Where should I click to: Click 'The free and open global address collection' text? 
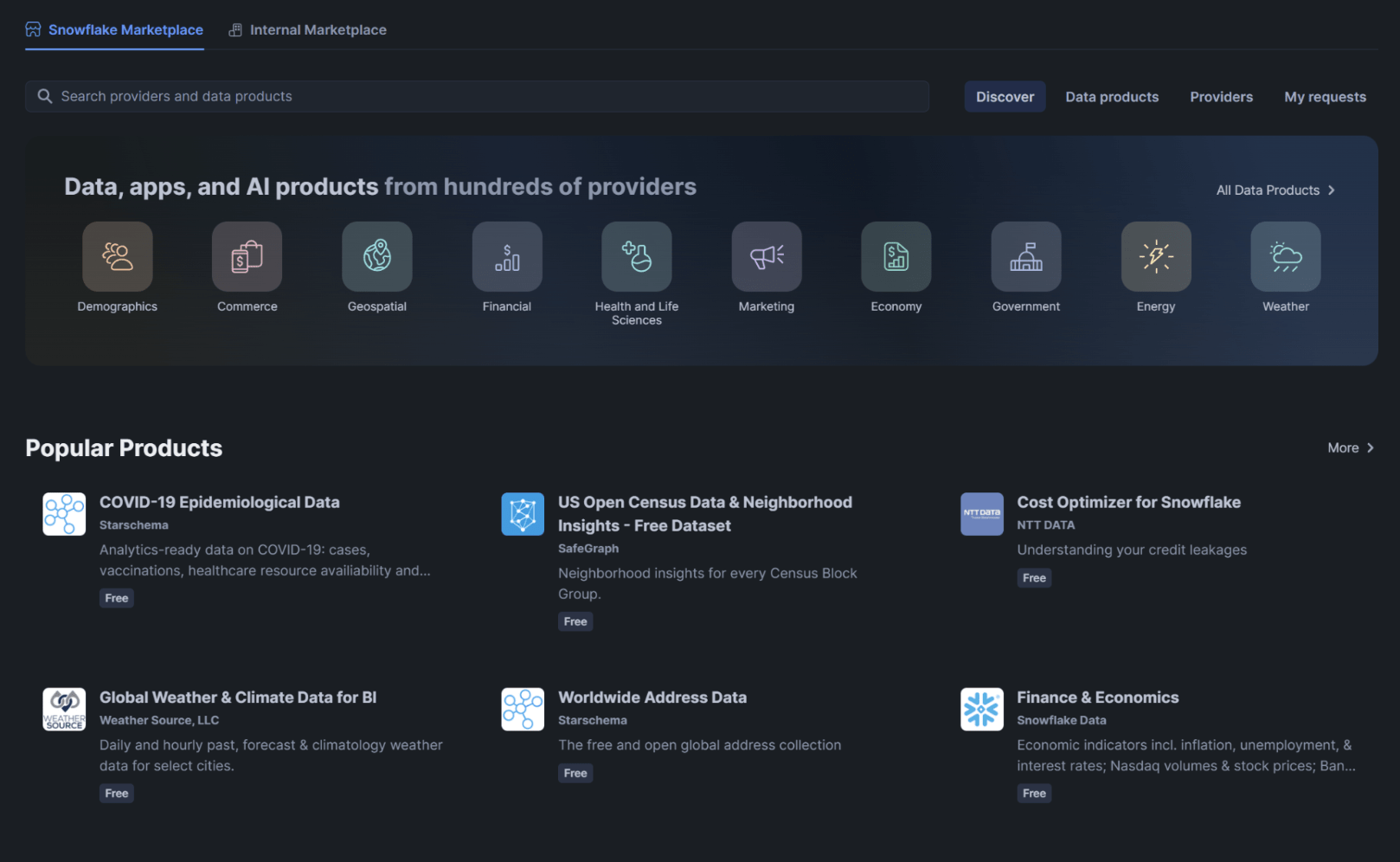[699, 745]
